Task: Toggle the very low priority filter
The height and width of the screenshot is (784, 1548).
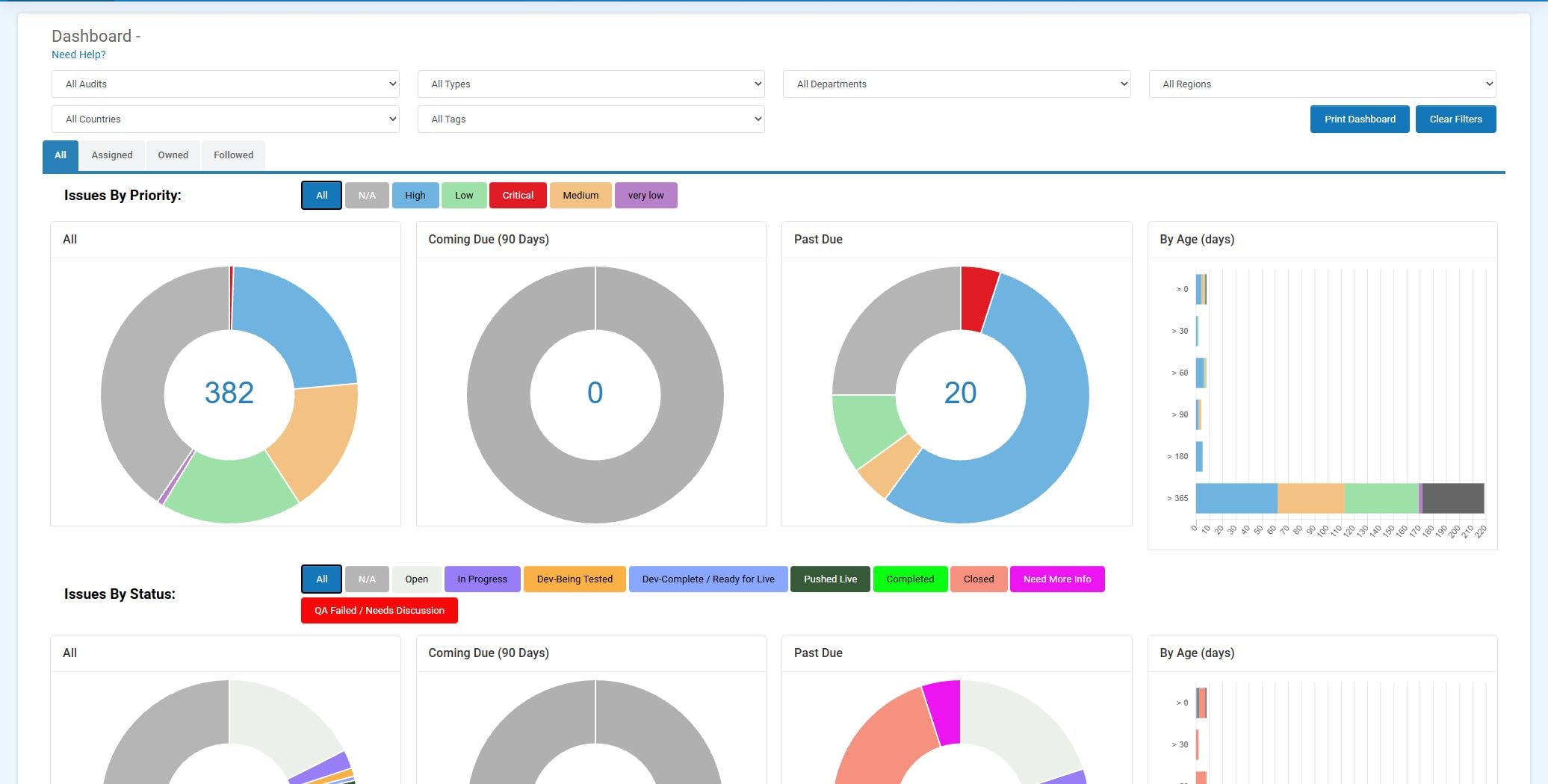Action: pos(645,196)
